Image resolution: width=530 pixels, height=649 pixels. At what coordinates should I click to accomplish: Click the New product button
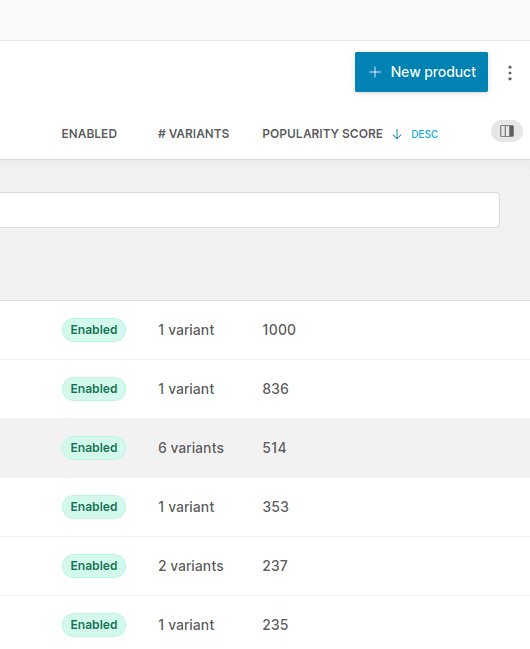(421, 72)
